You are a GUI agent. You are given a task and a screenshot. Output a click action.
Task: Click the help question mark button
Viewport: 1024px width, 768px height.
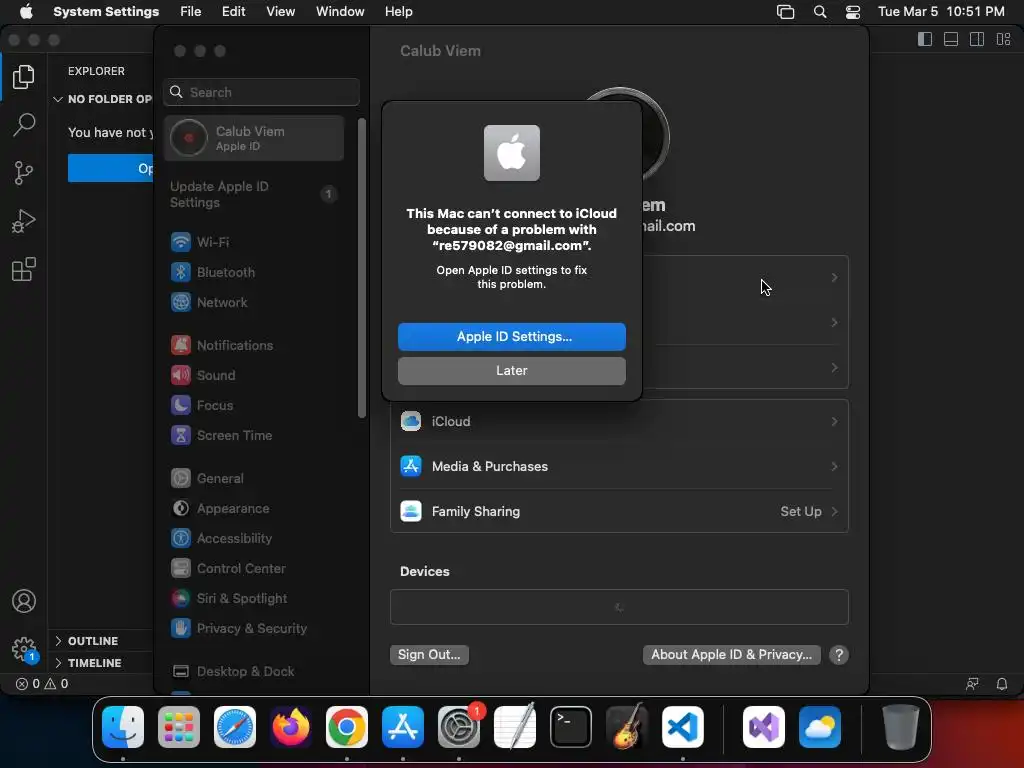839,654
